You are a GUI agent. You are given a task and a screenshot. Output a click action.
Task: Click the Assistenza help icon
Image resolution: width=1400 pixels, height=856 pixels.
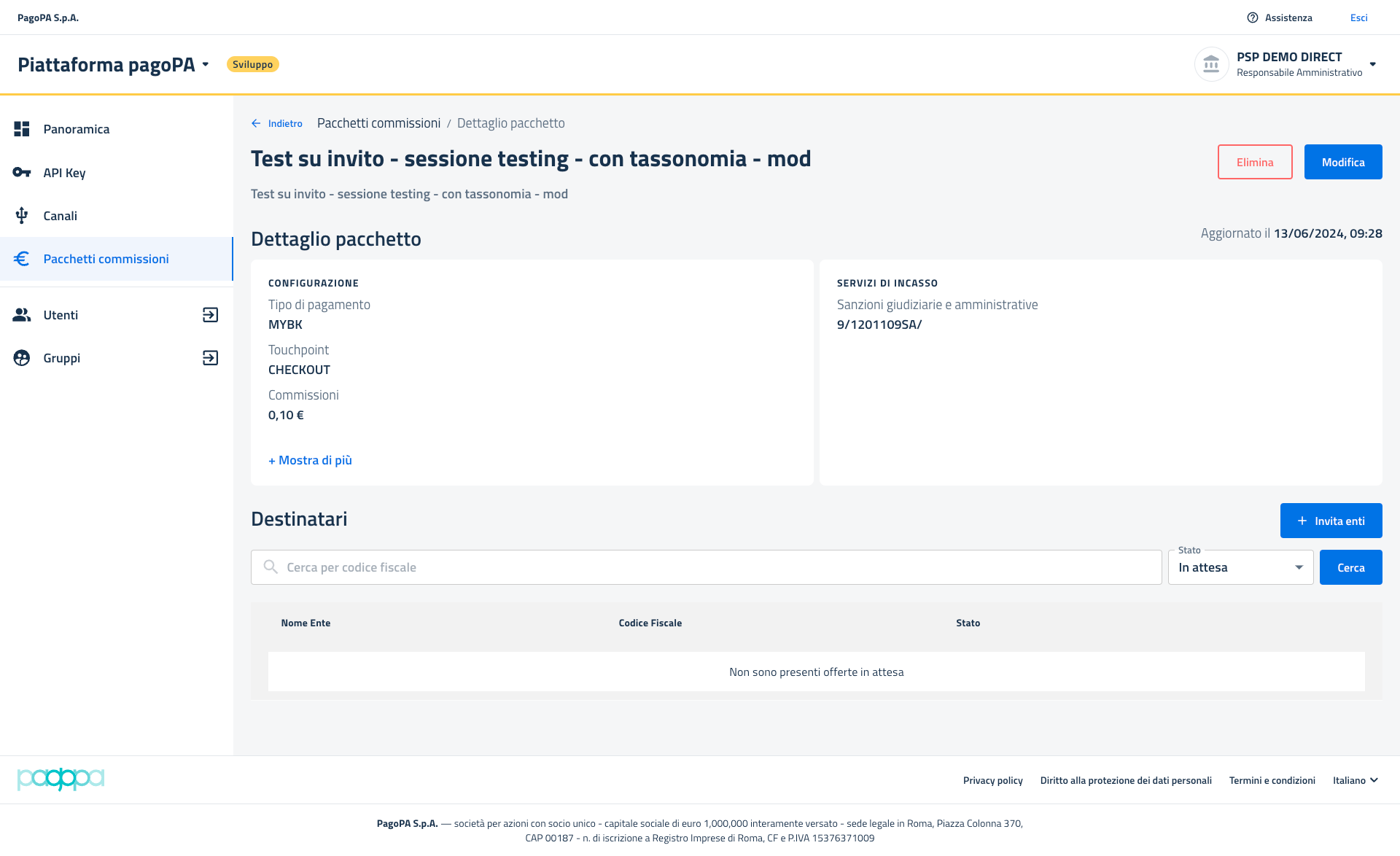[1253, 17]
